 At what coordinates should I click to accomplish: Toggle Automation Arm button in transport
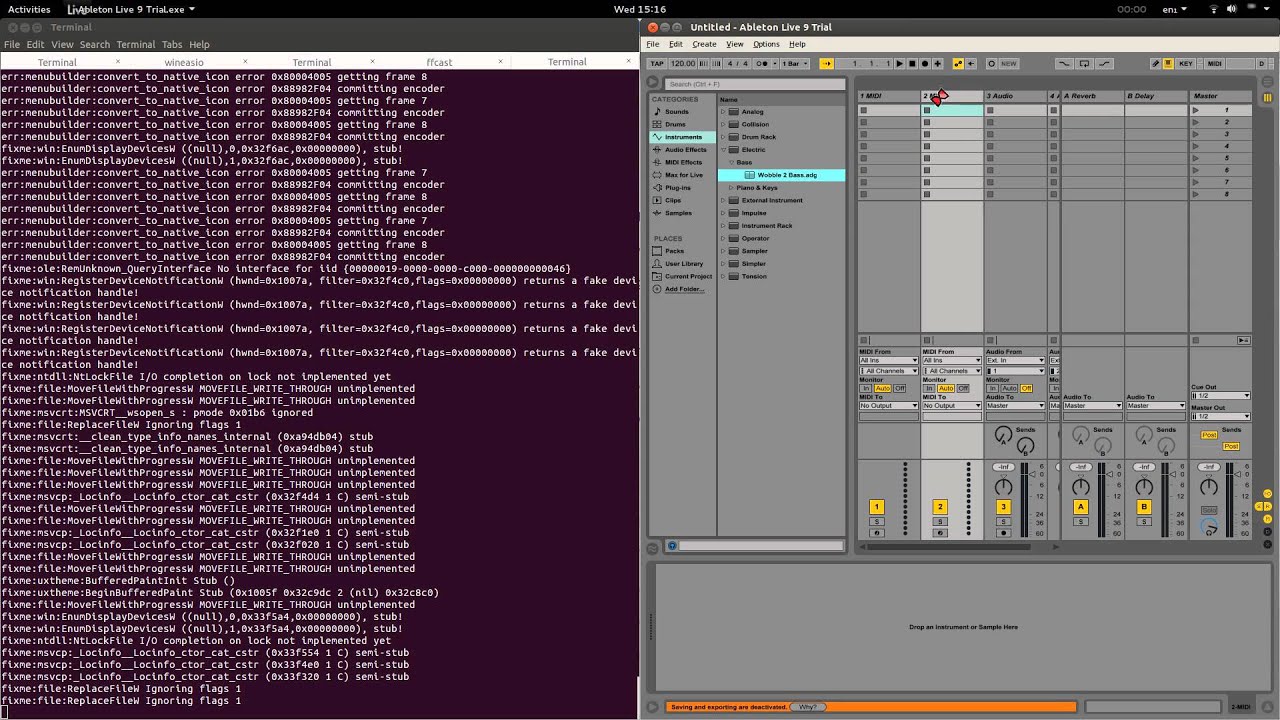[x=958, y=63]
